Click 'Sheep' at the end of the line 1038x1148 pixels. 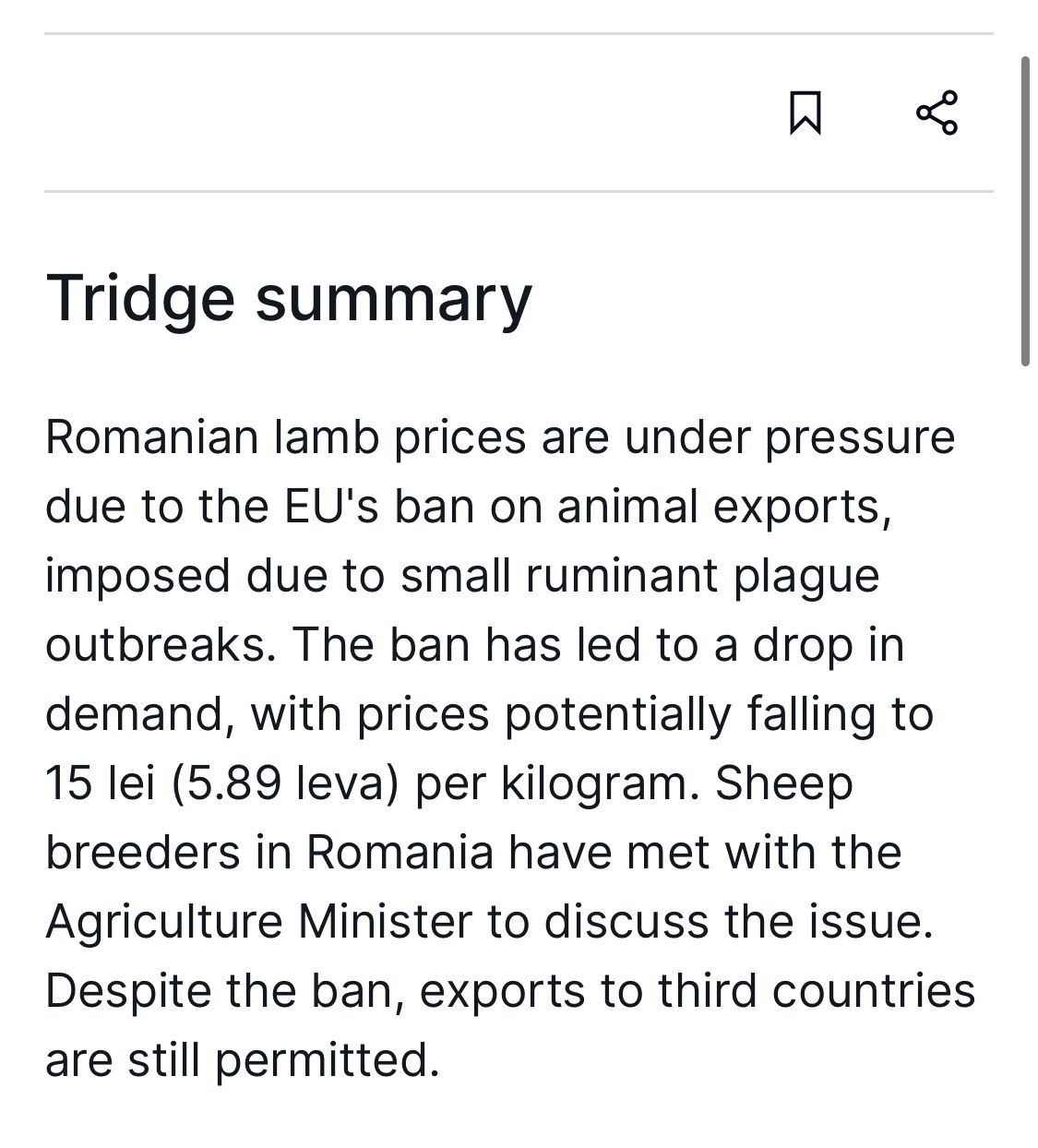click(x=784, y=785)
